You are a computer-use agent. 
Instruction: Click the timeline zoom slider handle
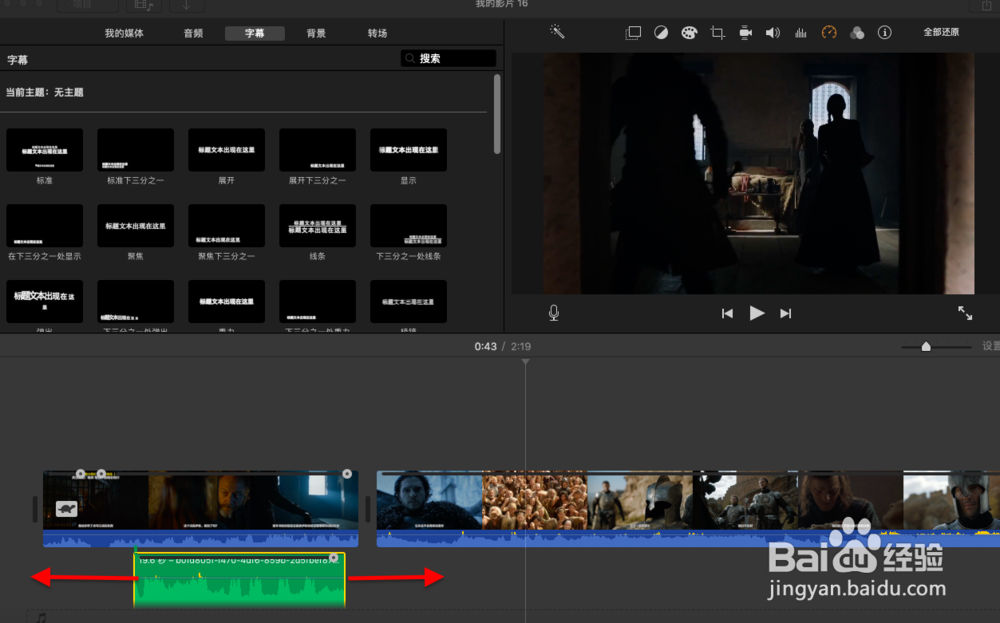pos(926,346)
